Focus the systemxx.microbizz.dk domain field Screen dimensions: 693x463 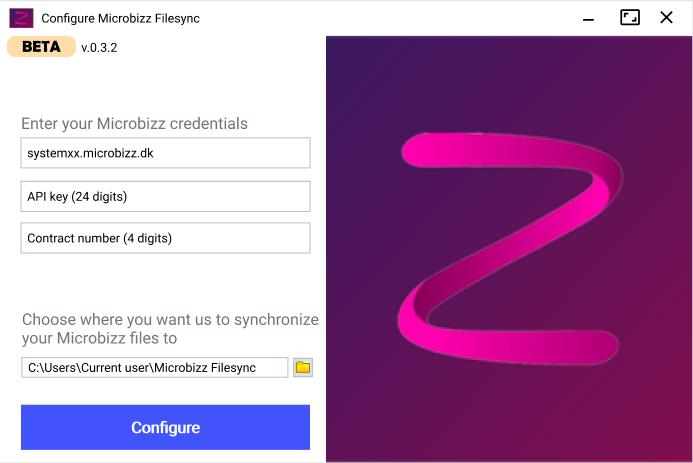pos(165,153)
